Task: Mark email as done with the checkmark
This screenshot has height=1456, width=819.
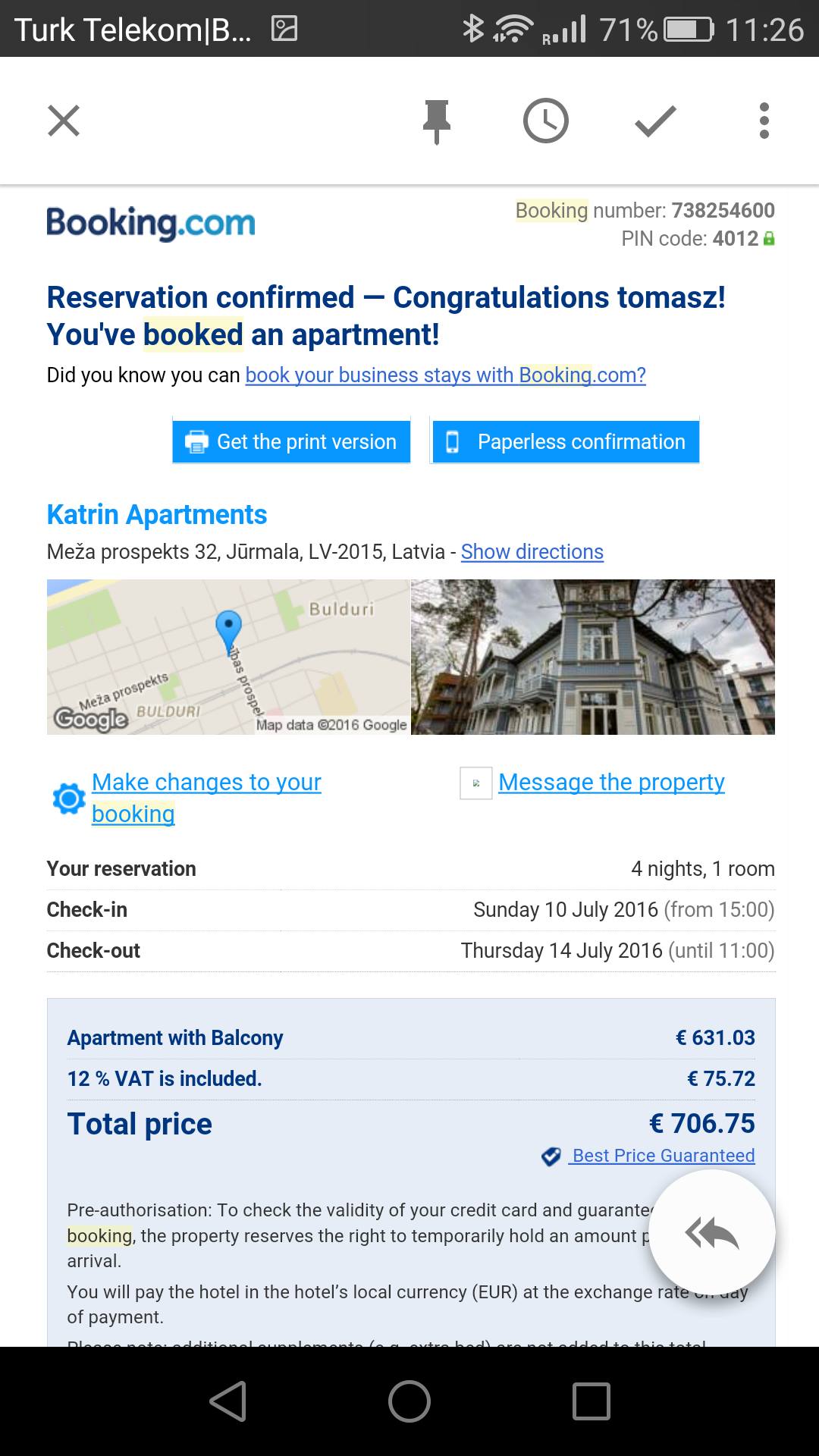Action: 654,121
